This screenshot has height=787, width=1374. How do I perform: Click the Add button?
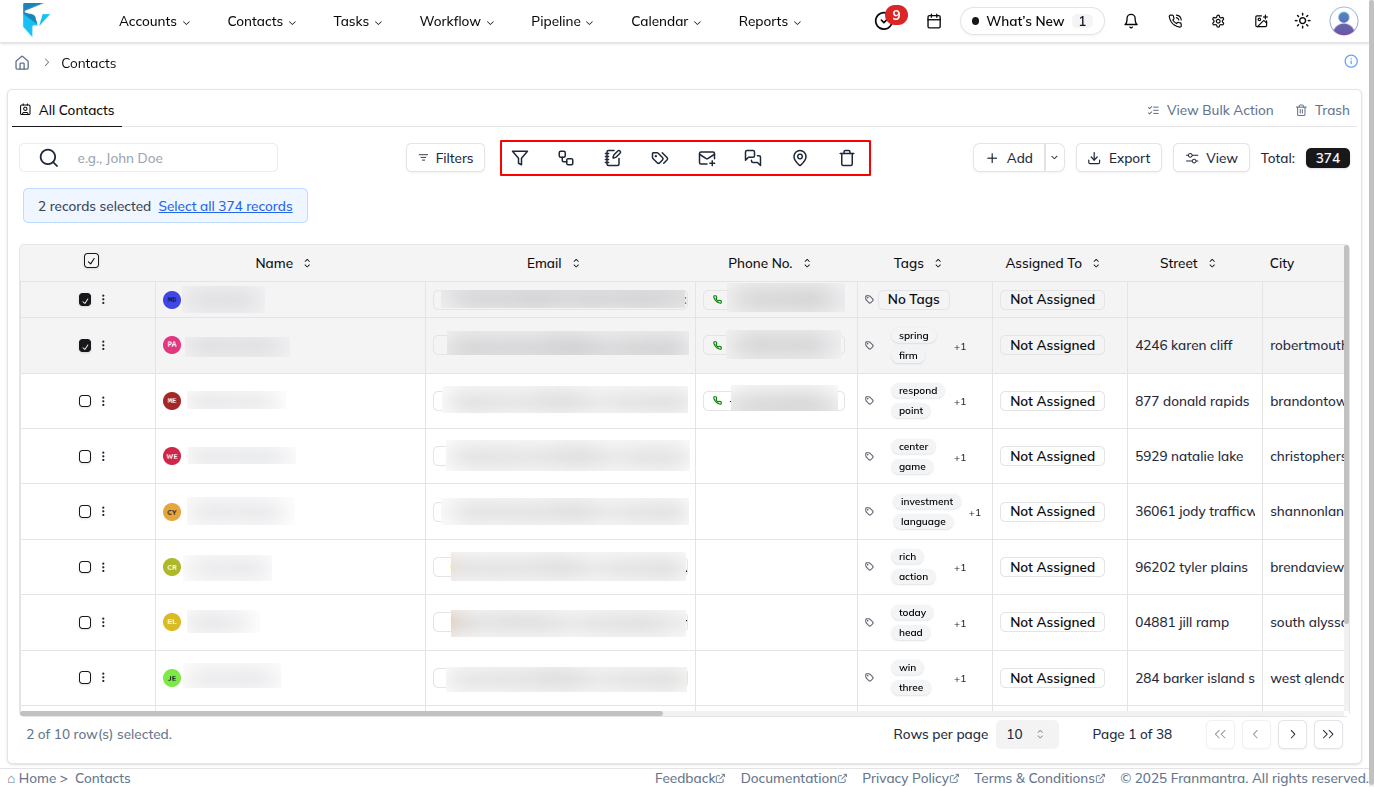[1009, 158]
